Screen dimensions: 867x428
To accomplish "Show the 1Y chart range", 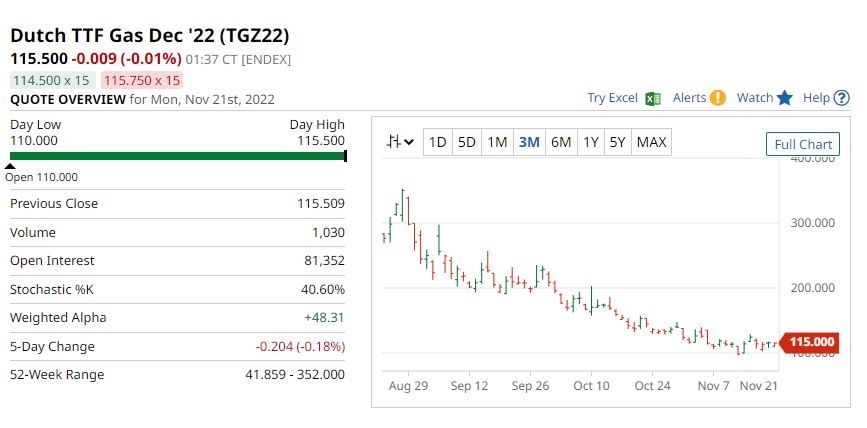I will point(591,142).
